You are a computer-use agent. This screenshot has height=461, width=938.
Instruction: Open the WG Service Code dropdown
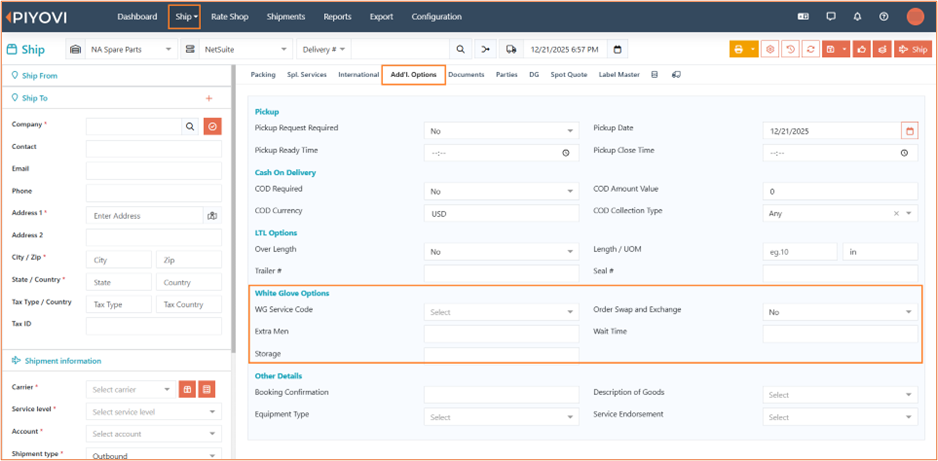(501, 312)
